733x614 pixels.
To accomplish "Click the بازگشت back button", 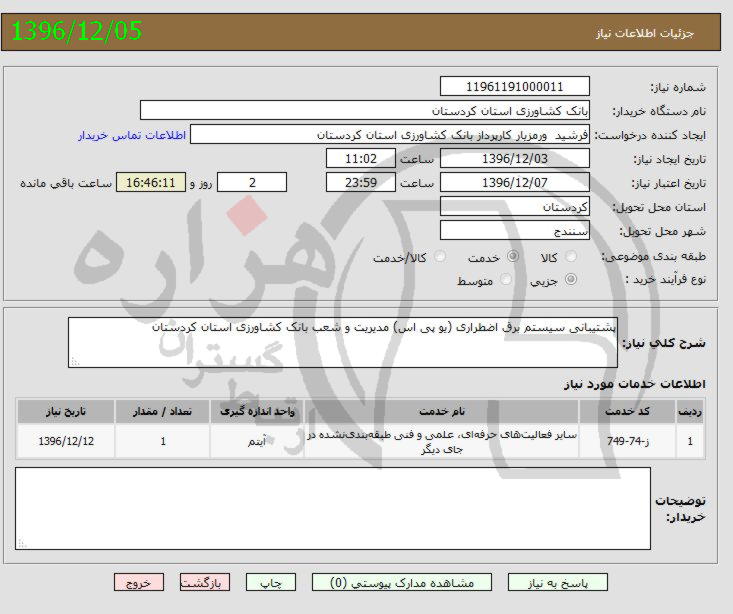I will (205, 583).
